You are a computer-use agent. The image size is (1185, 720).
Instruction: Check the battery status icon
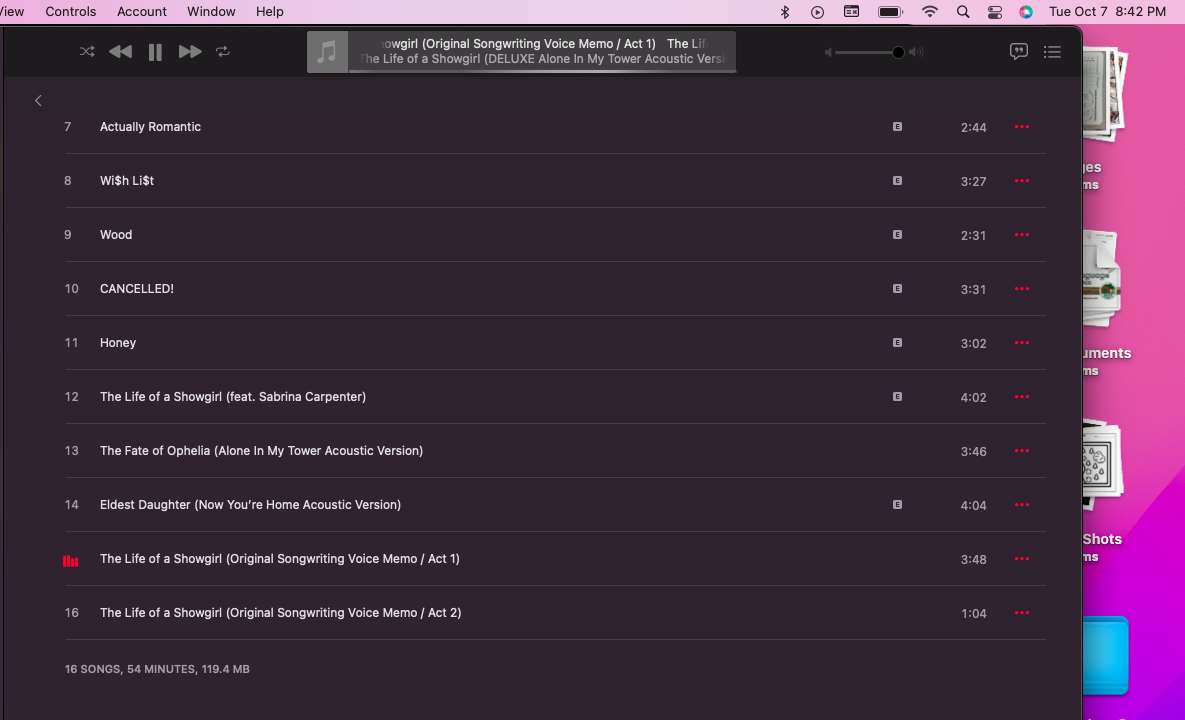[x=890, y=11]
